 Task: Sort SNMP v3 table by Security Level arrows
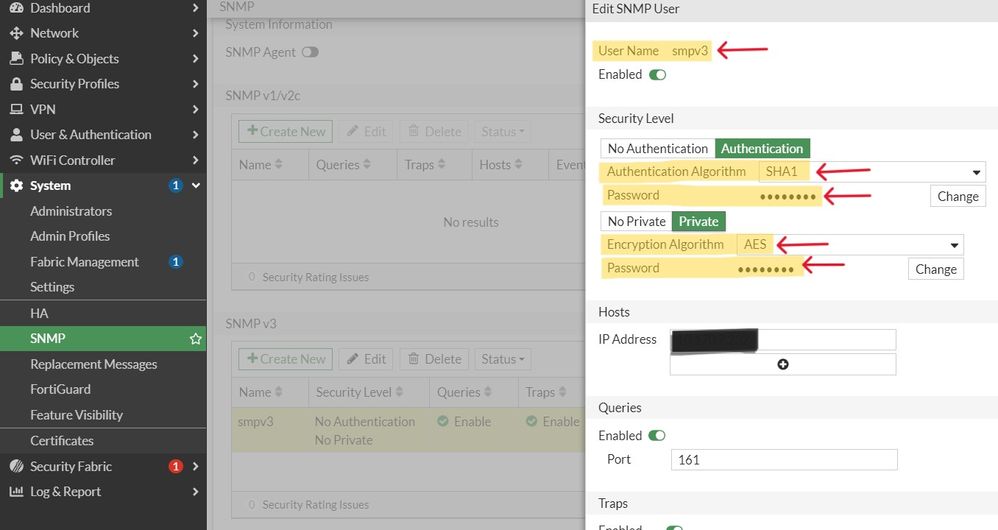coord(399,392)
